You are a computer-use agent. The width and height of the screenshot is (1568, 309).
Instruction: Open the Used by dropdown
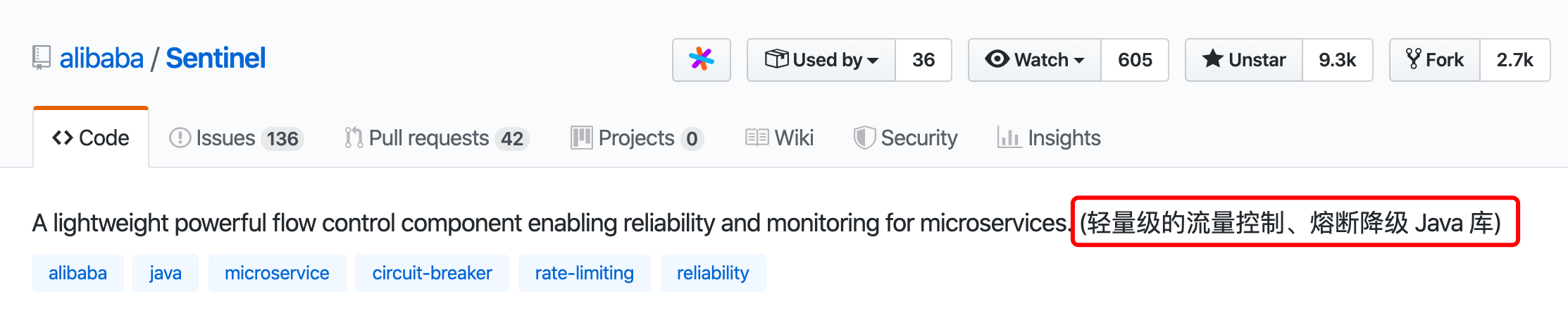point(821,60)
